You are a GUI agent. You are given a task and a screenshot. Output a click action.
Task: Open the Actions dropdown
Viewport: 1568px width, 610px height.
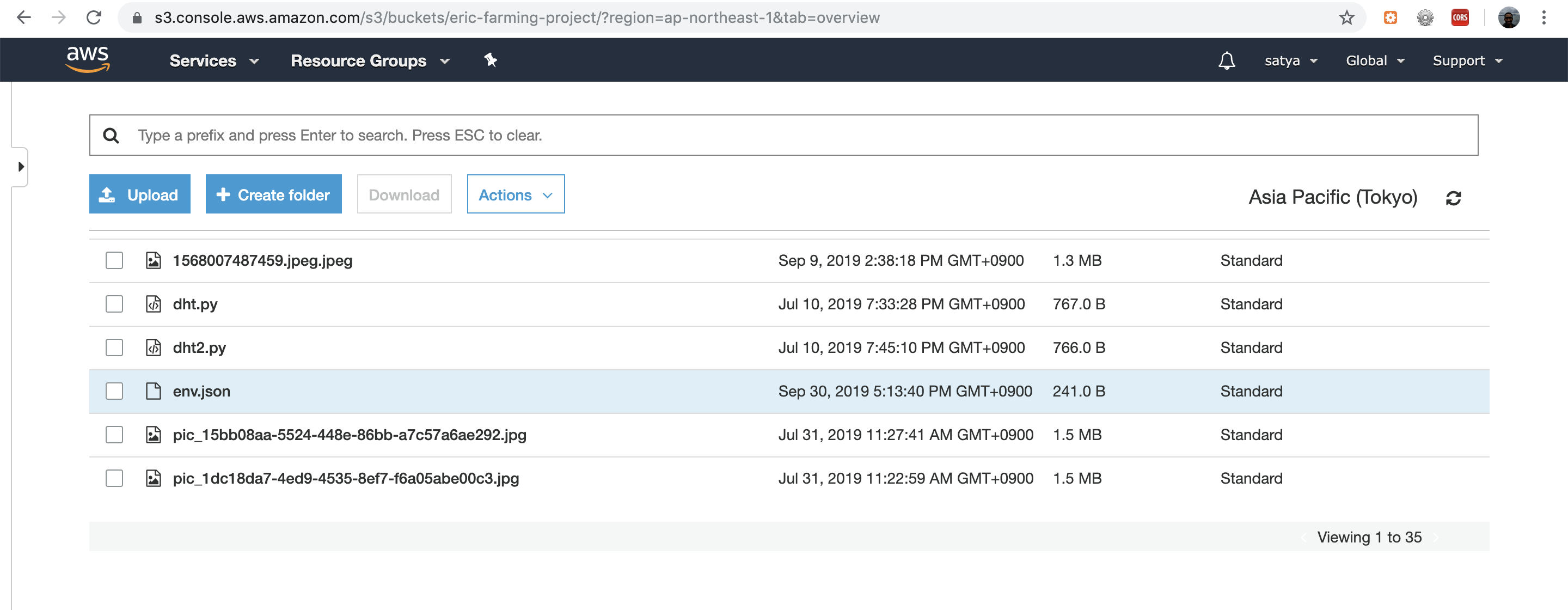pos(515,195)
